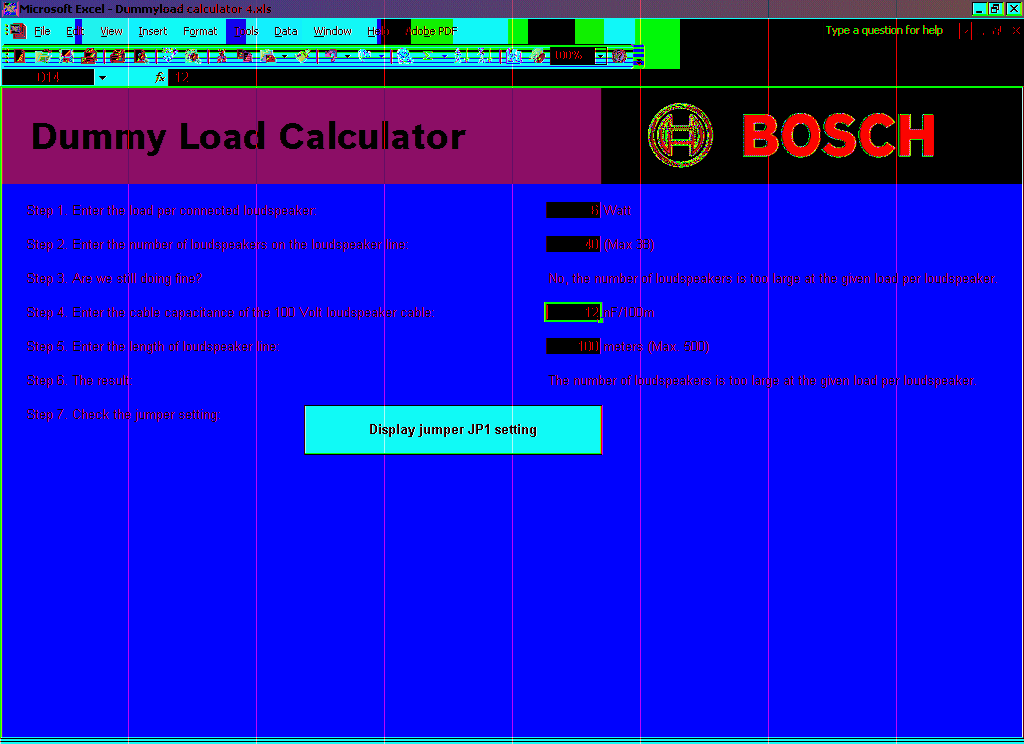The image size is (1024, 744).
Task: Expand the Paste options dropdown arrow
Action: [x=284, y=56]
